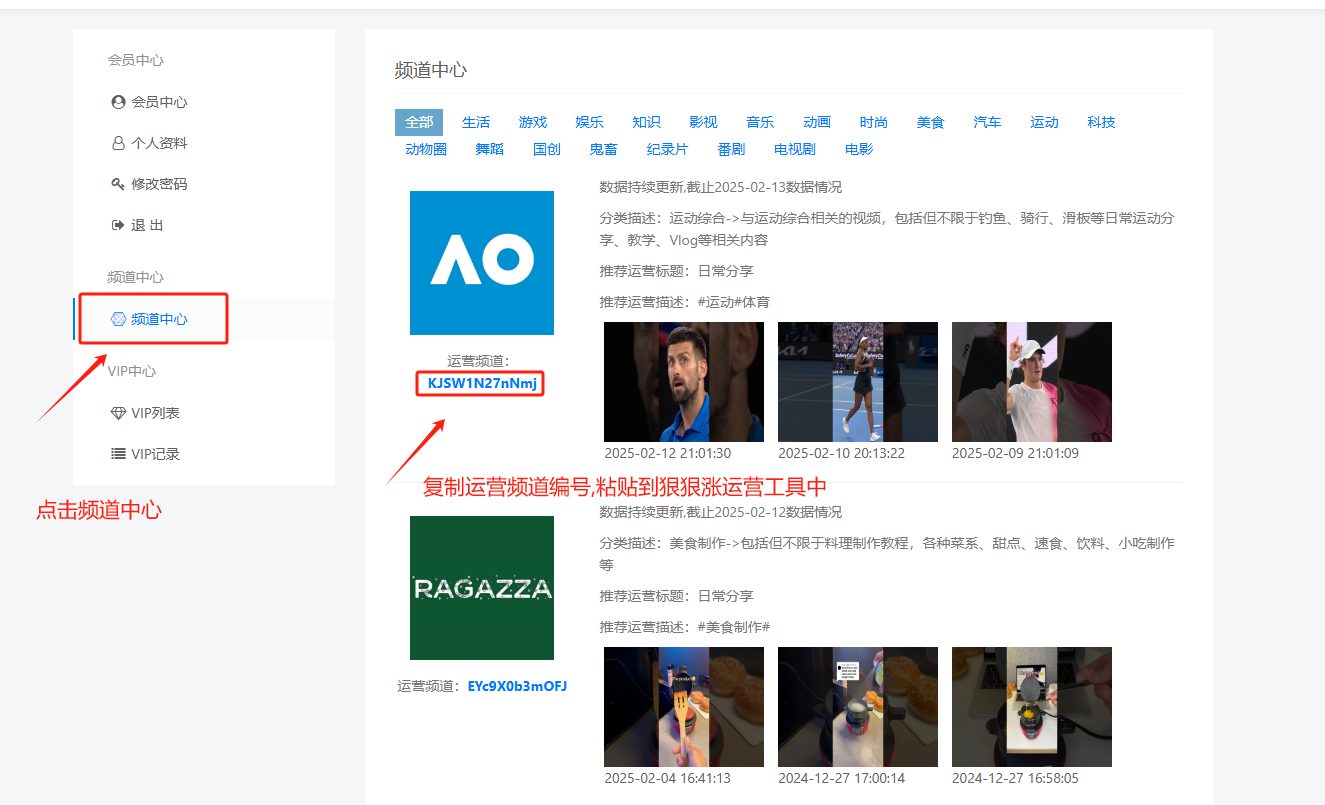This screenshot has height=805, width=1325.
Task: Select the 知识 category tab
Action: [646, 122]
